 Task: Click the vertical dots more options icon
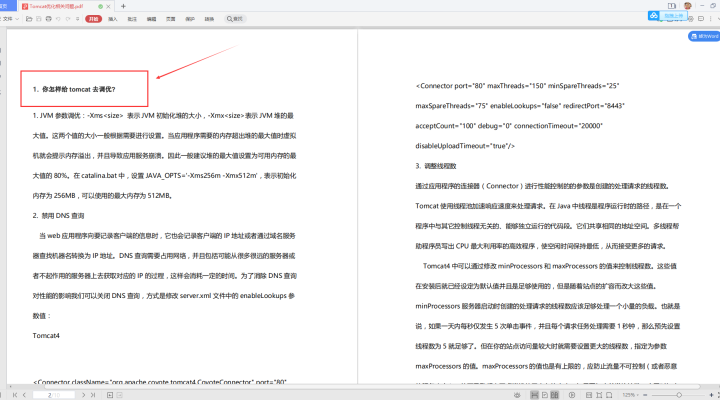pos(710,19)
